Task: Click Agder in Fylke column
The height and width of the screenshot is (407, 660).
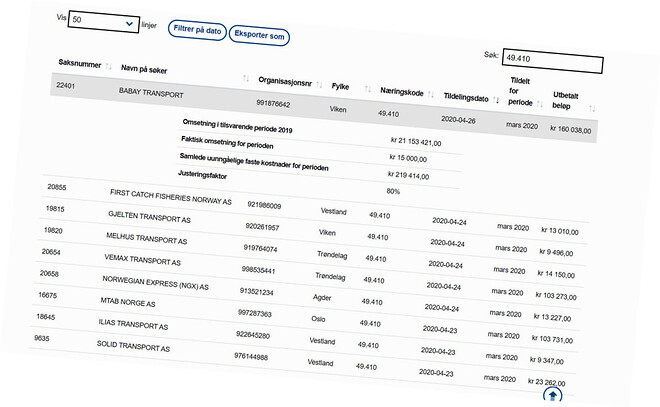Action: coord(322,297)
